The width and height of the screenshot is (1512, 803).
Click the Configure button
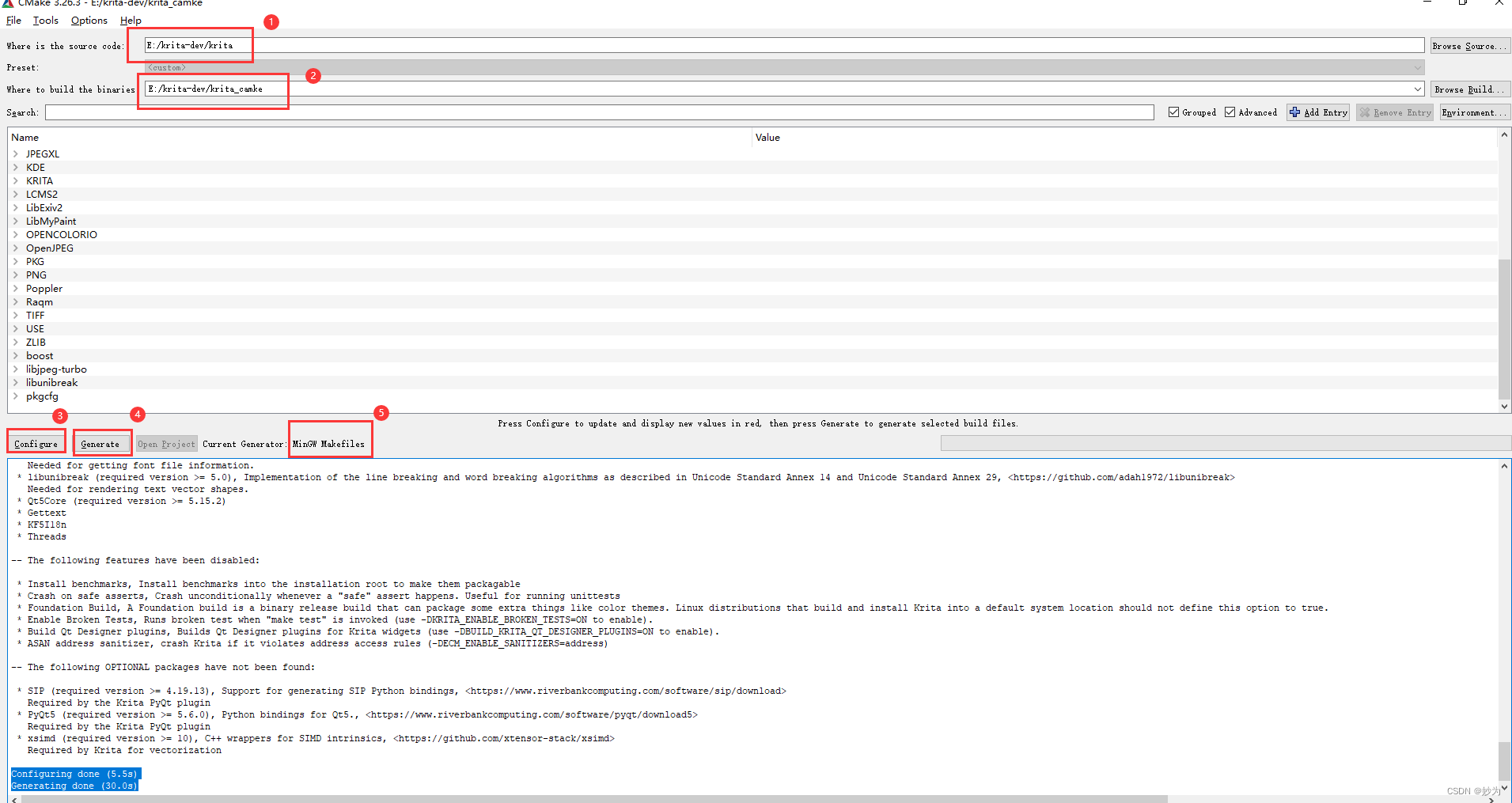tap(36, 444)
